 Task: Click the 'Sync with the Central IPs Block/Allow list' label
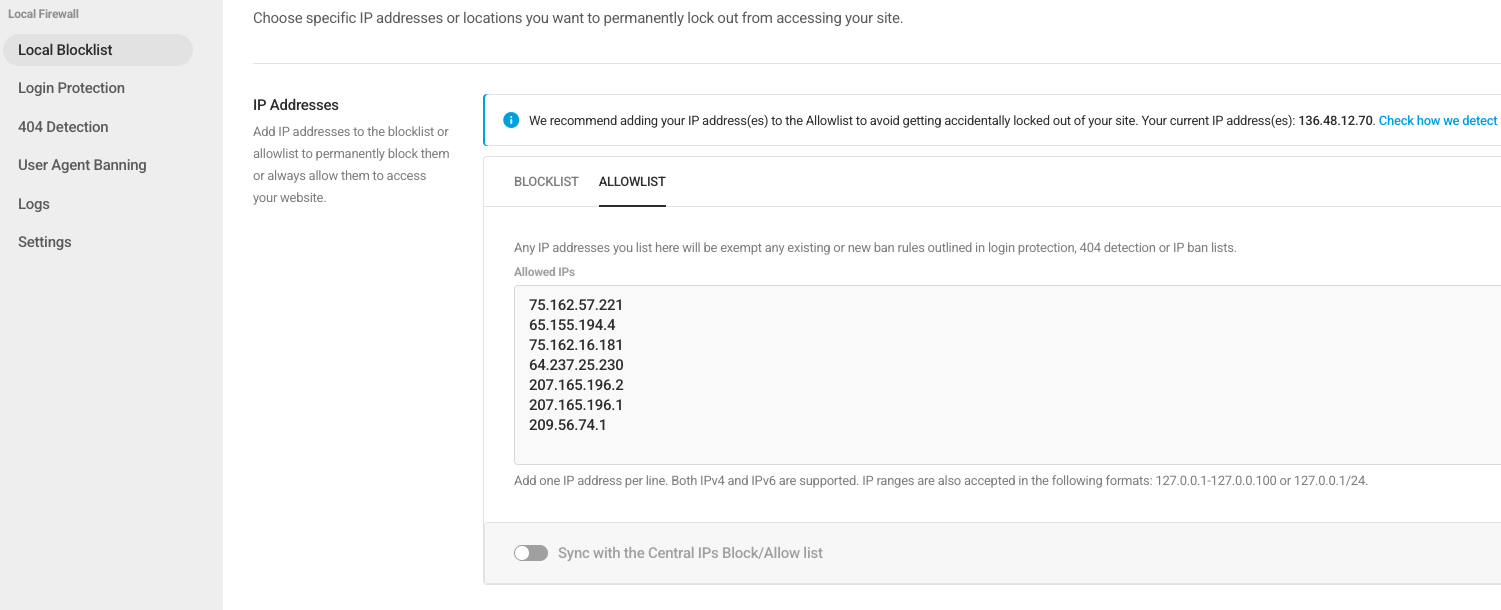[690, 553]
